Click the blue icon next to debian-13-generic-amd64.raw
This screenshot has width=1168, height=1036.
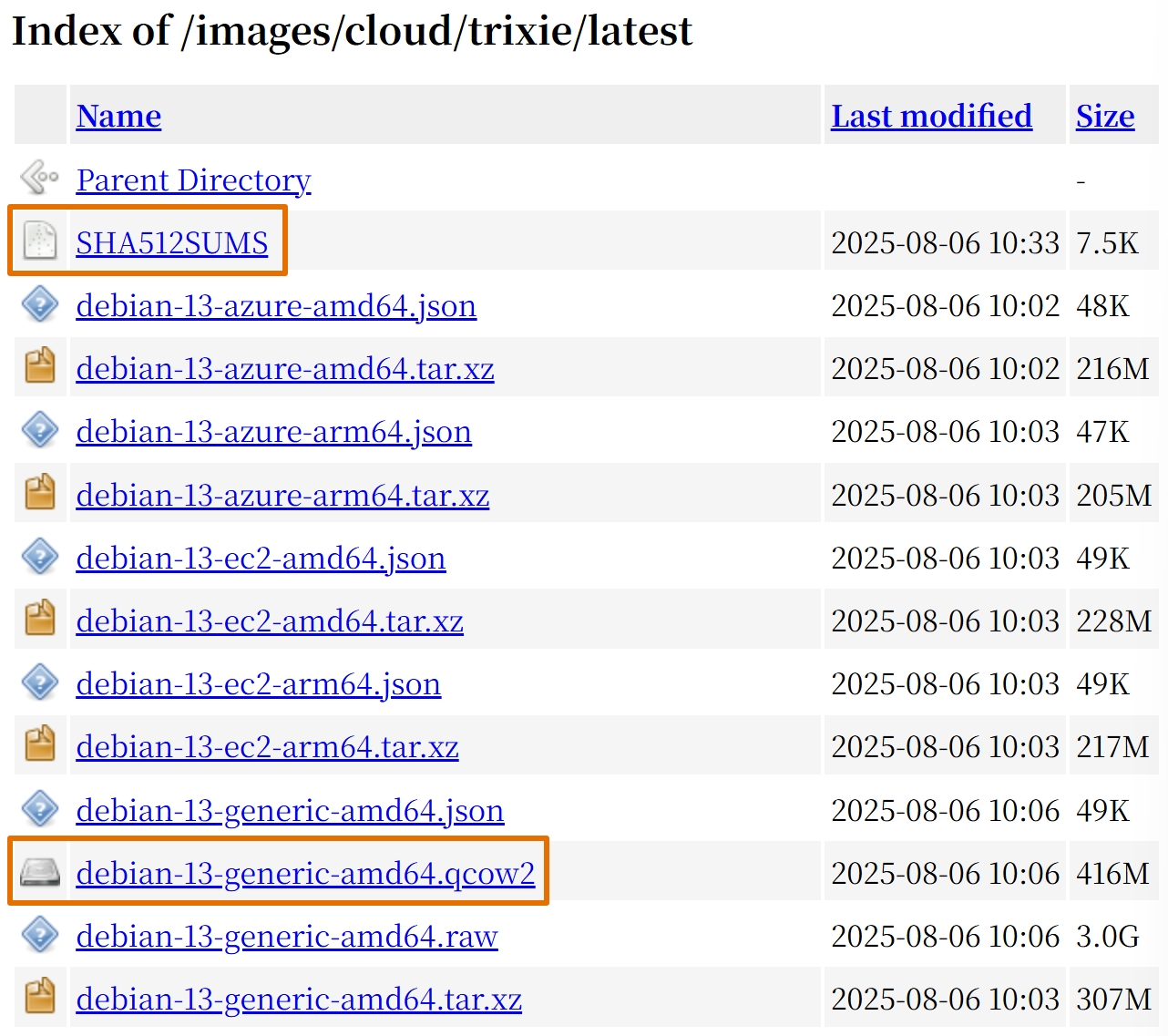point(39,935)
